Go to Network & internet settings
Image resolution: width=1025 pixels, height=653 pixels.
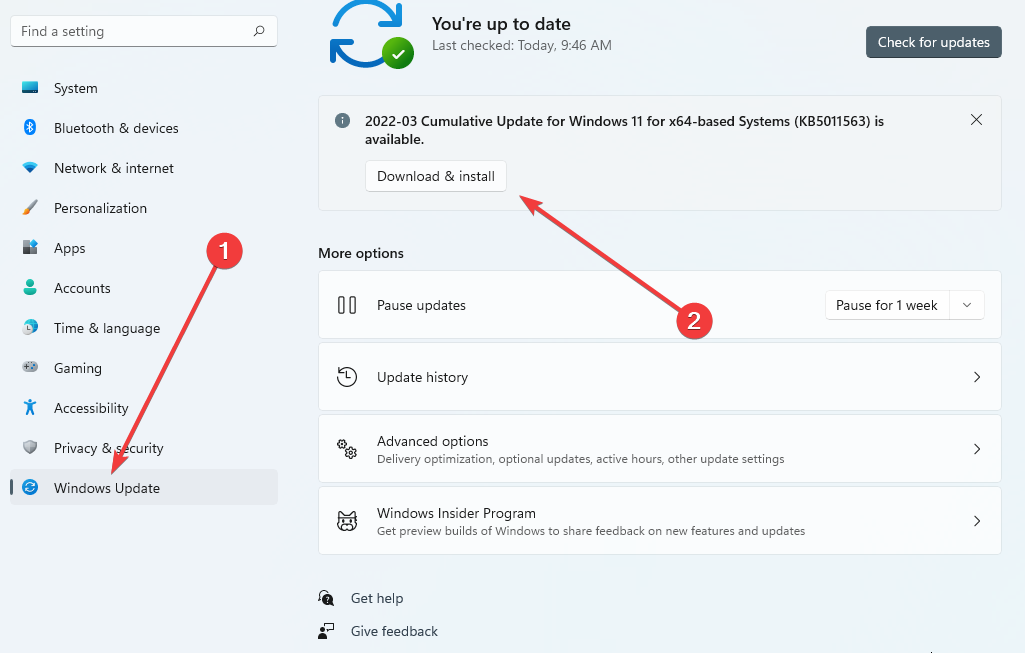click(144, 168)
